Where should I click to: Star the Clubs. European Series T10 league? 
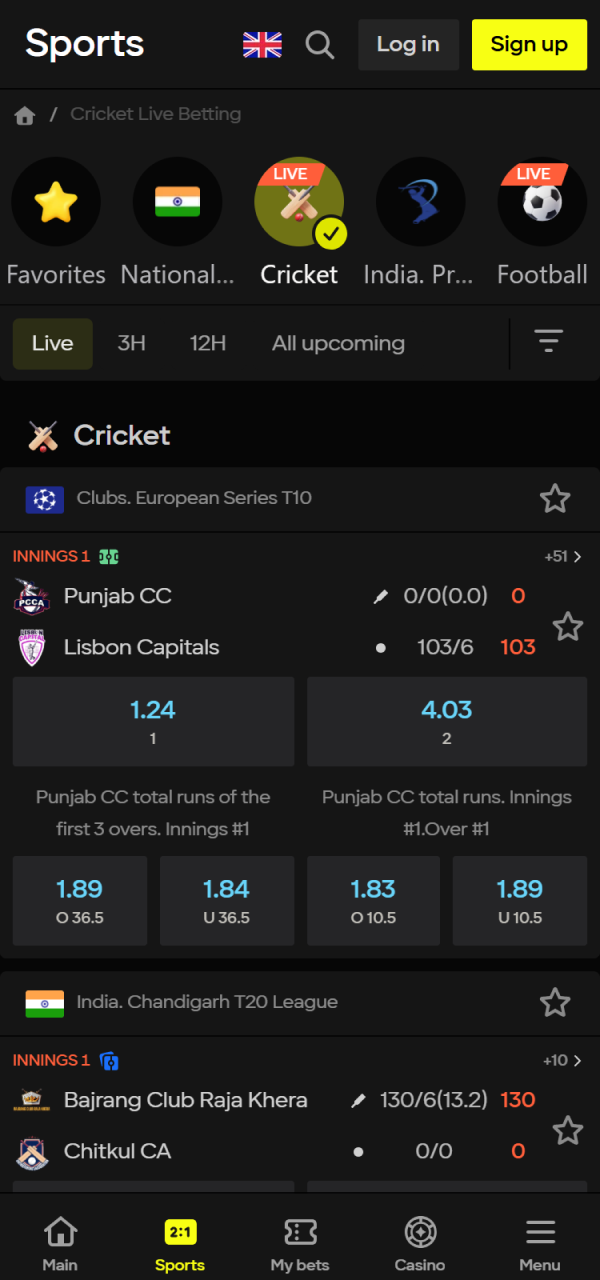(555, 498)
